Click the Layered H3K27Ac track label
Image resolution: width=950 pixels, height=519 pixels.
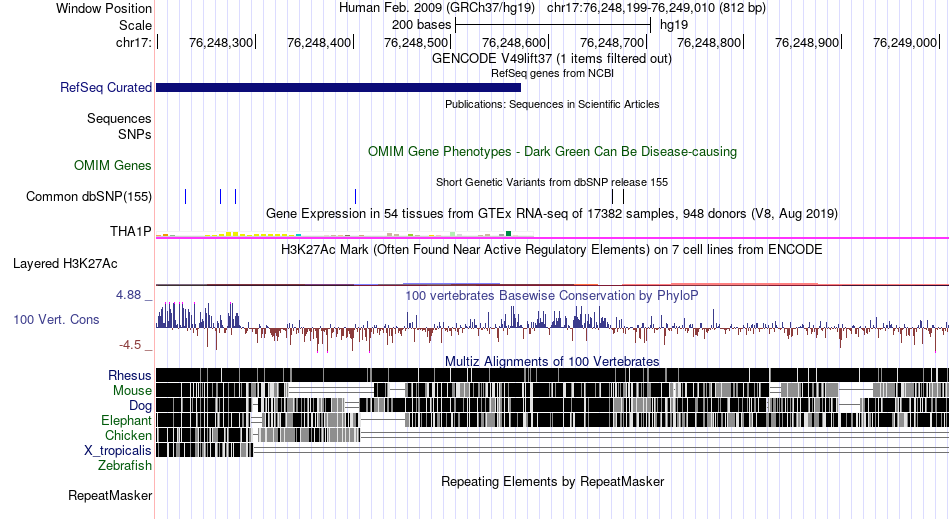(x=65, y=263)
